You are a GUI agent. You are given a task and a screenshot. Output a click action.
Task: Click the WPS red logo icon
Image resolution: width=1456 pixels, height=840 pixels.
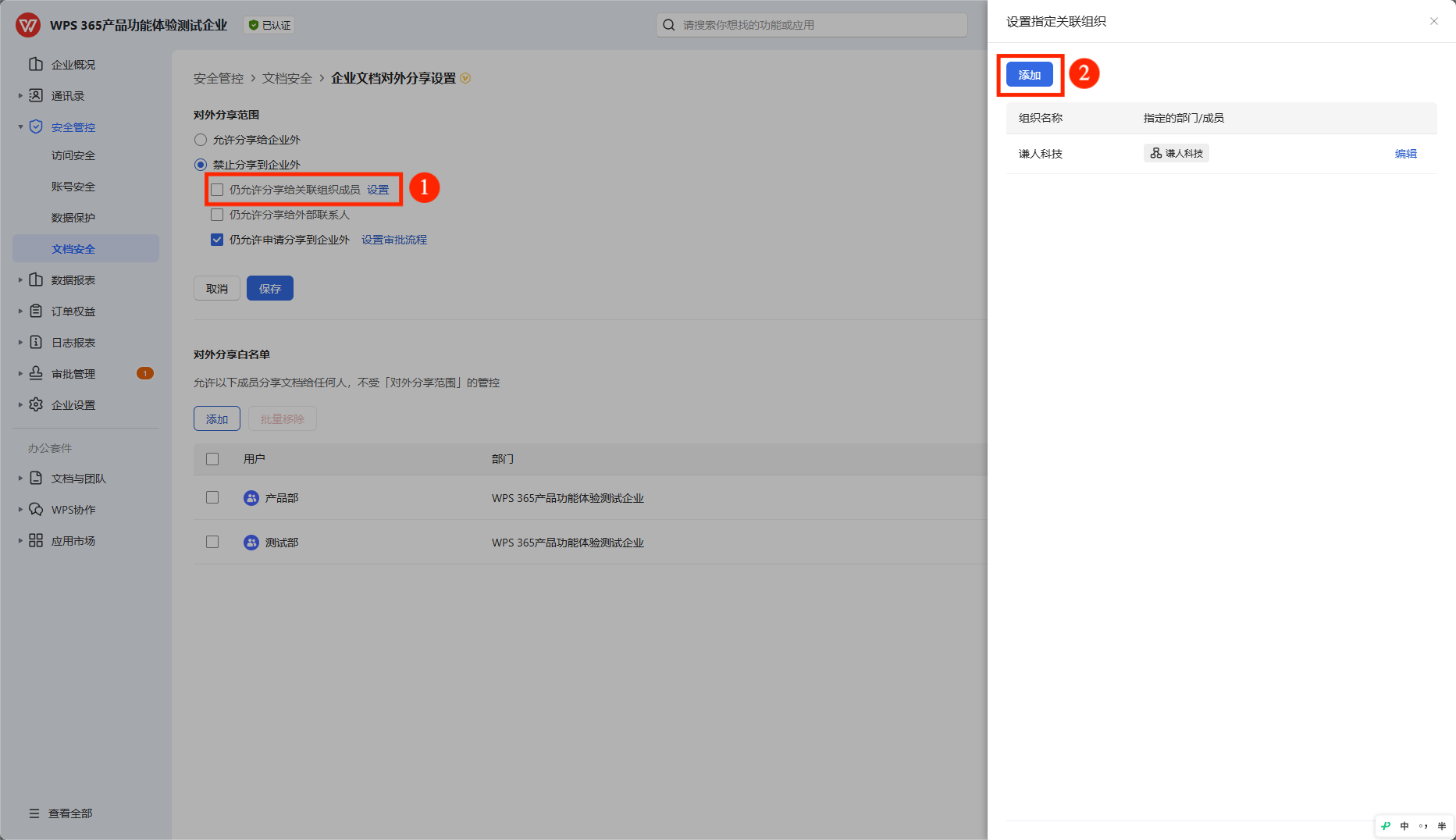coord(27,25)
